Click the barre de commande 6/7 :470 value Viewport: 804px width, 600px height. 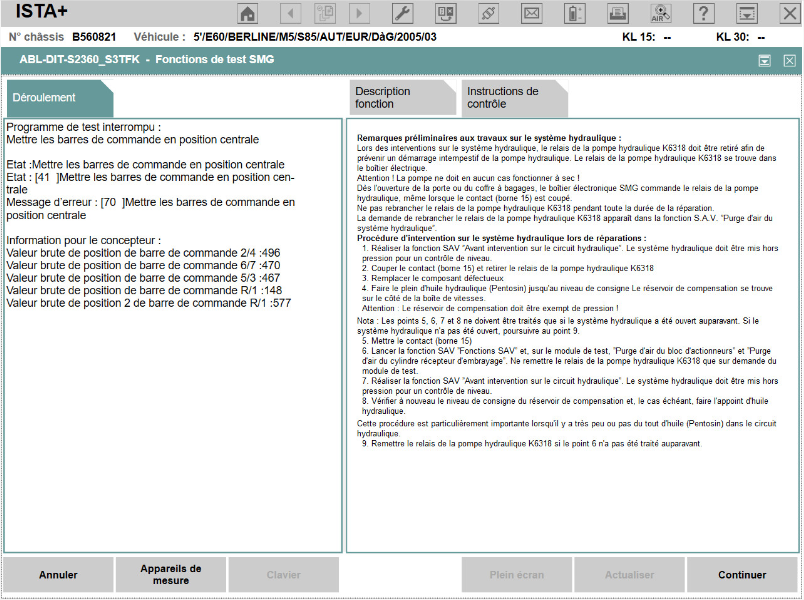pyautogui.click(x=143, y=265)
